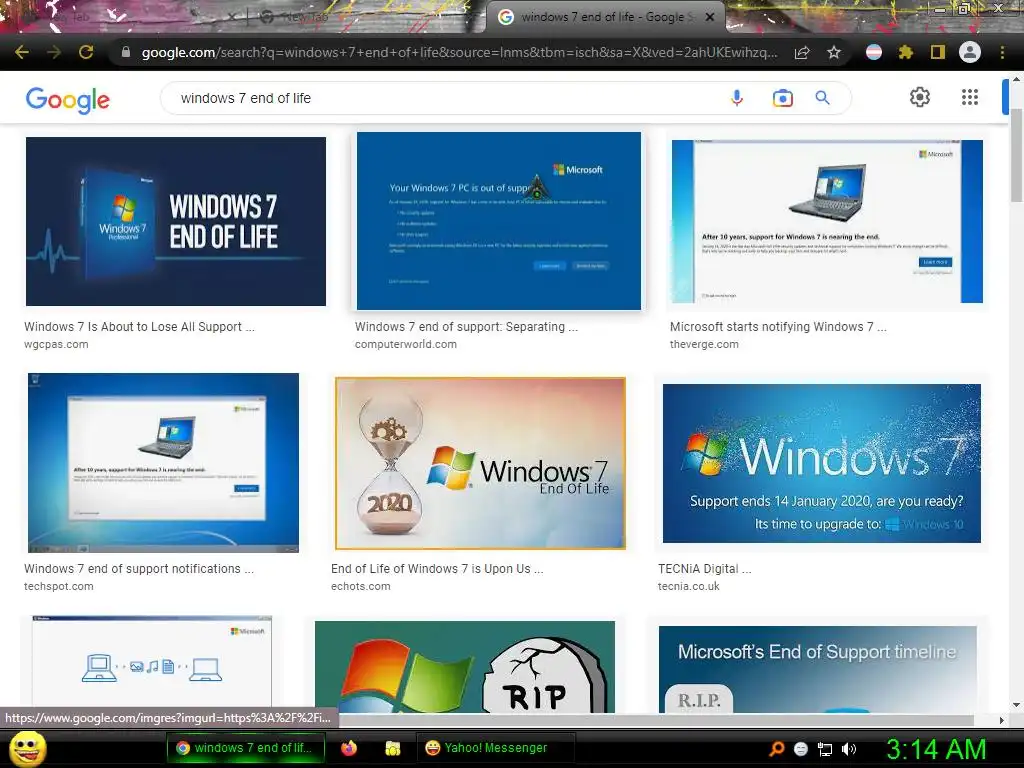Click the padlock site info icon
Viewport: 1024px width, 768px height.
[126, 52]
